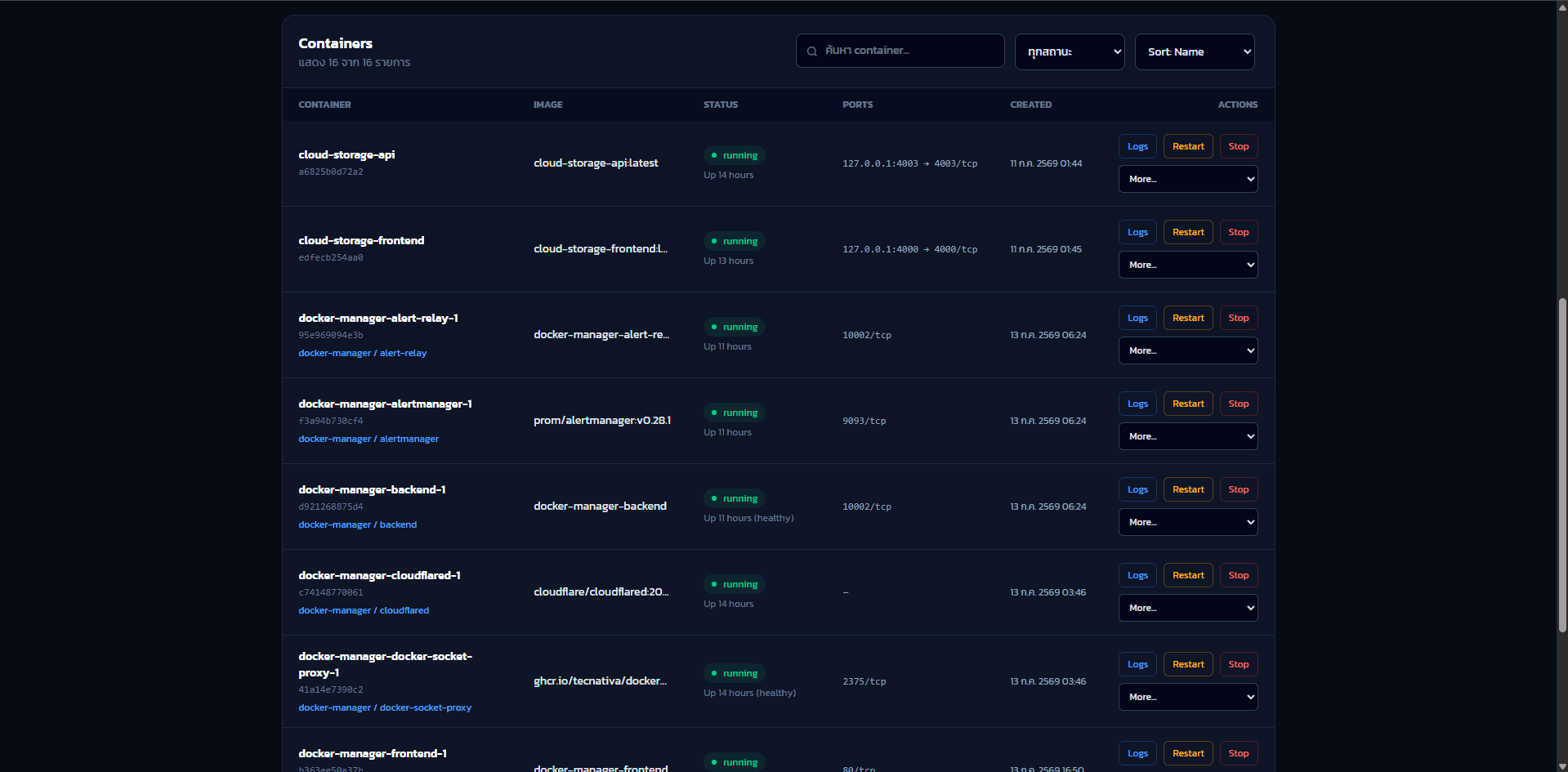
Task: Open the status filter dropdown
Action: coord(1070,51)
